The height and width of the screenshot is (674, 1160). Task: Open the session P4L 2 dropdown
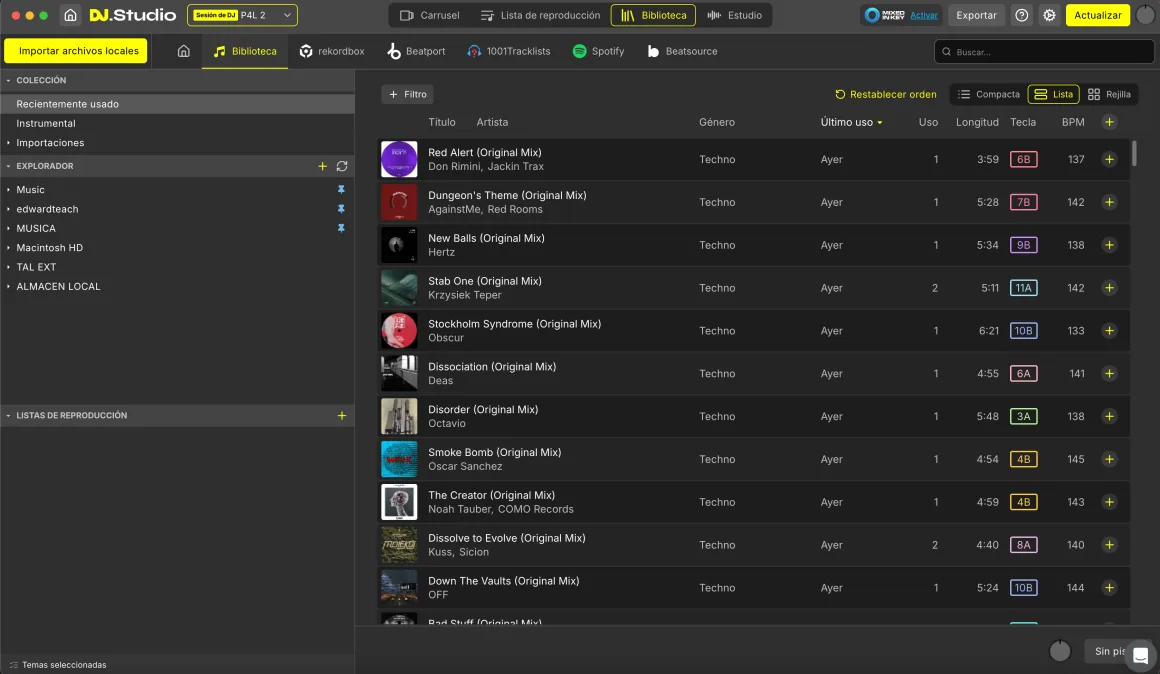243,15
